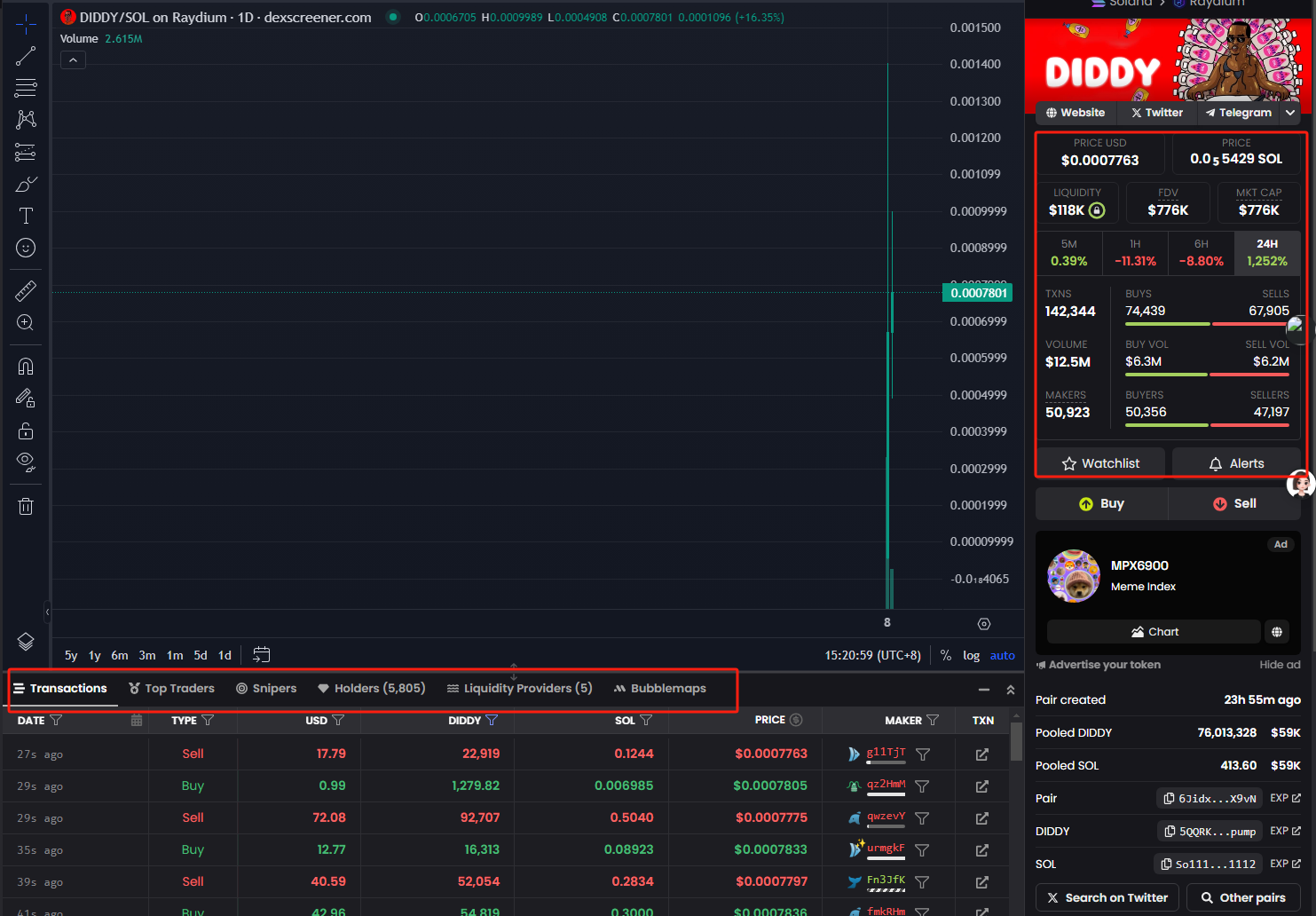Select the Text annotation tool

[x=26, y=216]
